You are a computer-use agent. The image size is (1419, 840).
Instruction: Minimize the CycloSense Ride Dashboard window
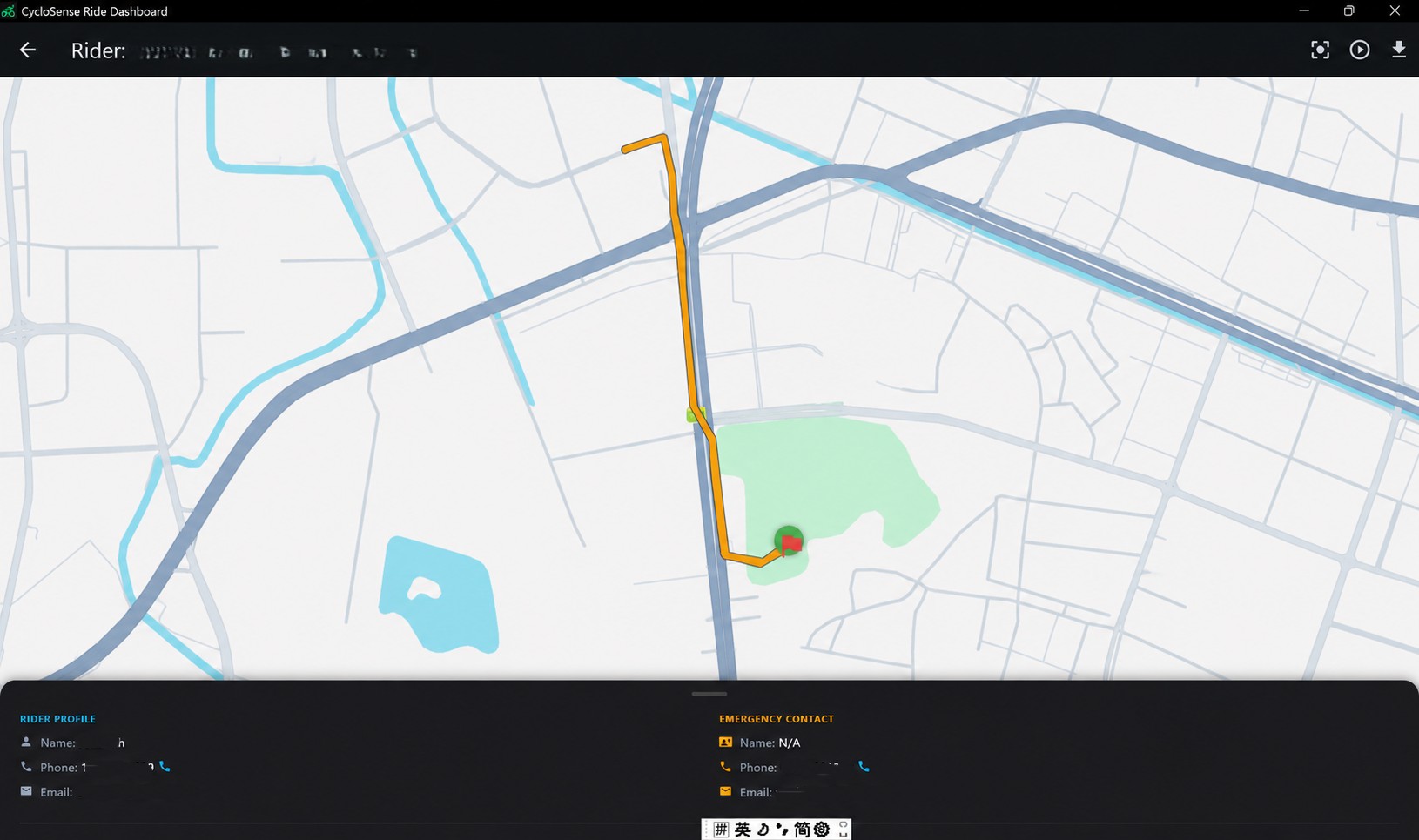coord(1303,10)
